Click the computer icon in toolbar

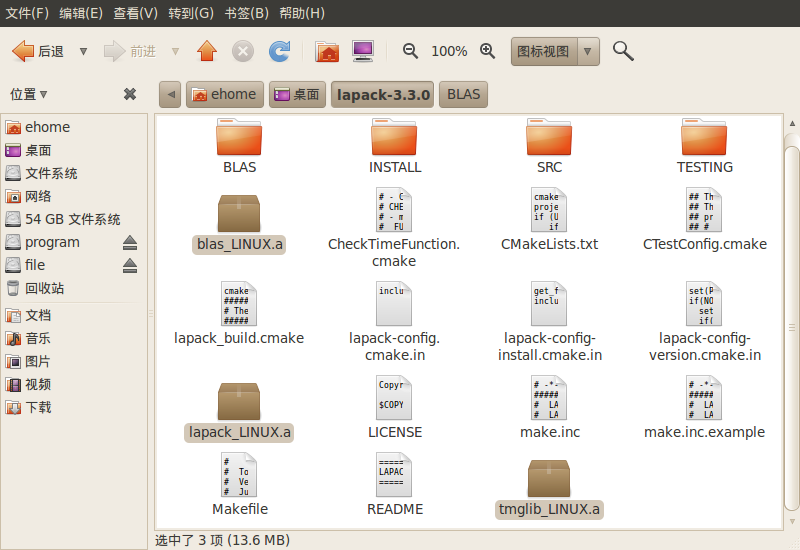point(363,51)
